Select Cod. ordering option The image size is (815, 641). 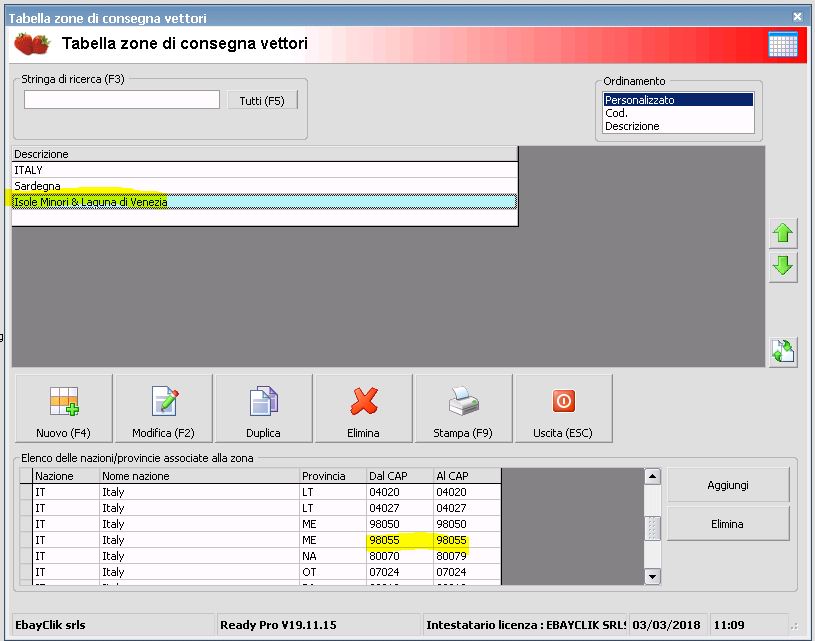(678, 113)
